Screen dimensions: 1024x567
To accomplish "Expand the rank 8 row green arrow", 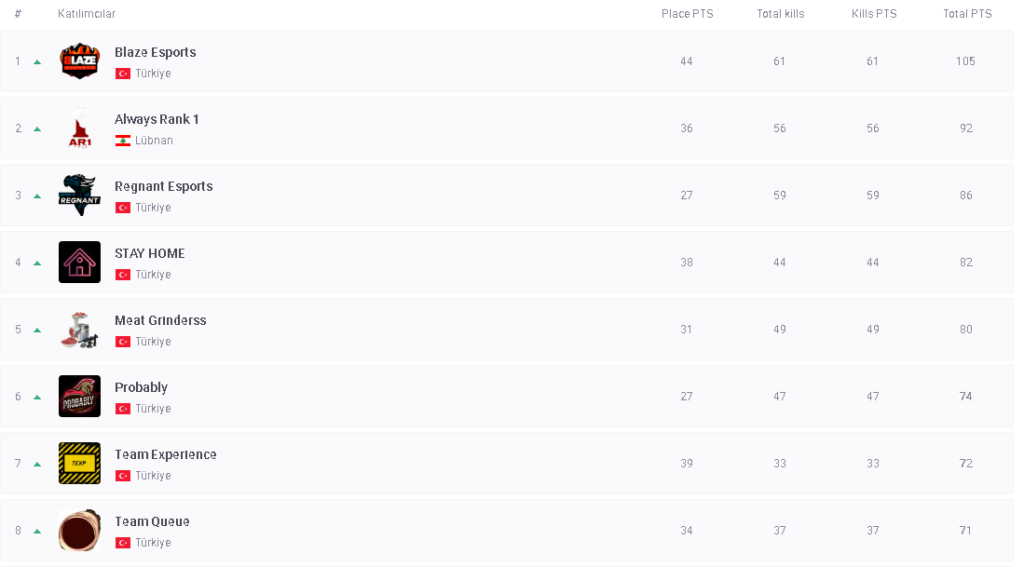I will click(x=37, y=531).
